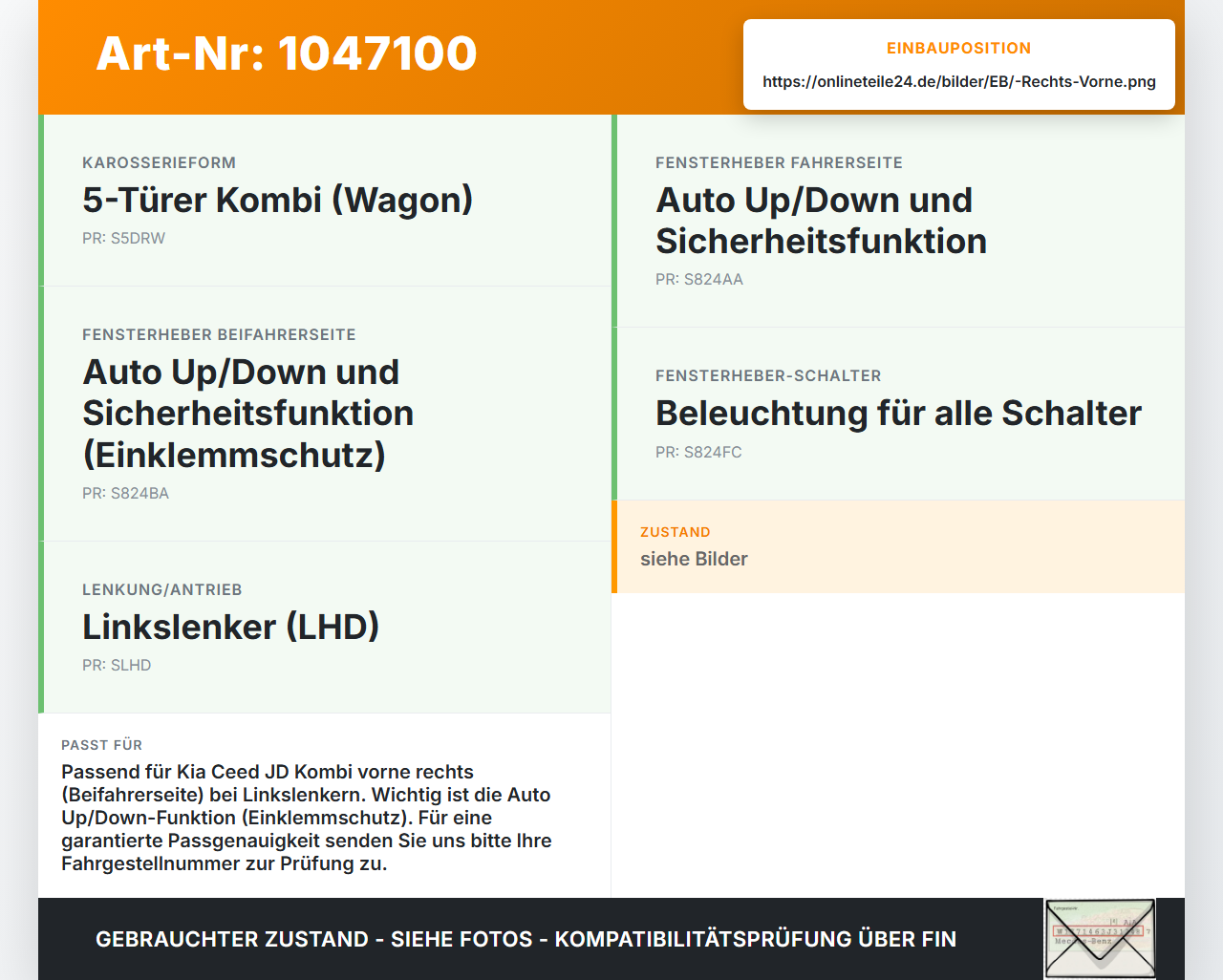Select PR code S824FC
The width and height of the screenshot is (1223, 980).
[x=698, y=453]
